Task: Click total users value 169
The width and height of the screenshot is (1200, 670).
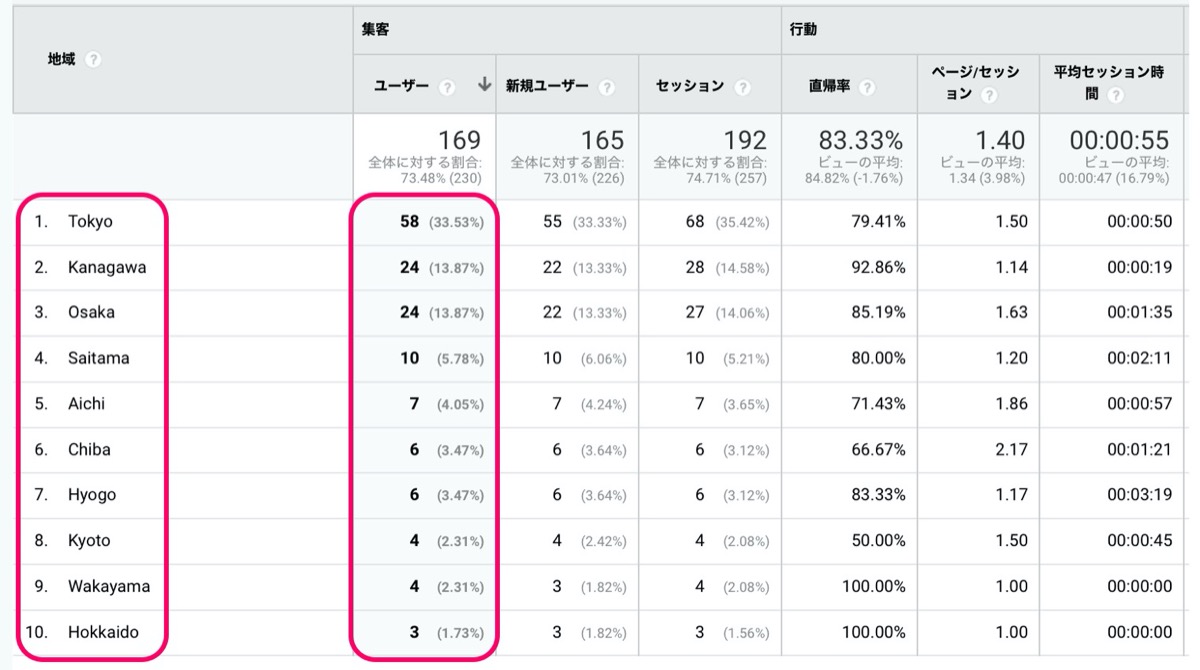Action: 459,141
